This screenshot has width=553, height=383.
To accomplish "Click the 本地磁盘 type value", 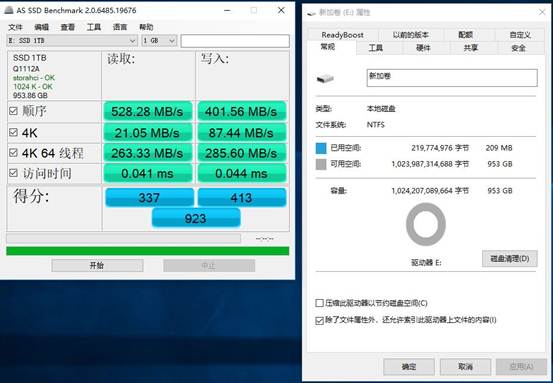I will click(381, 109).
